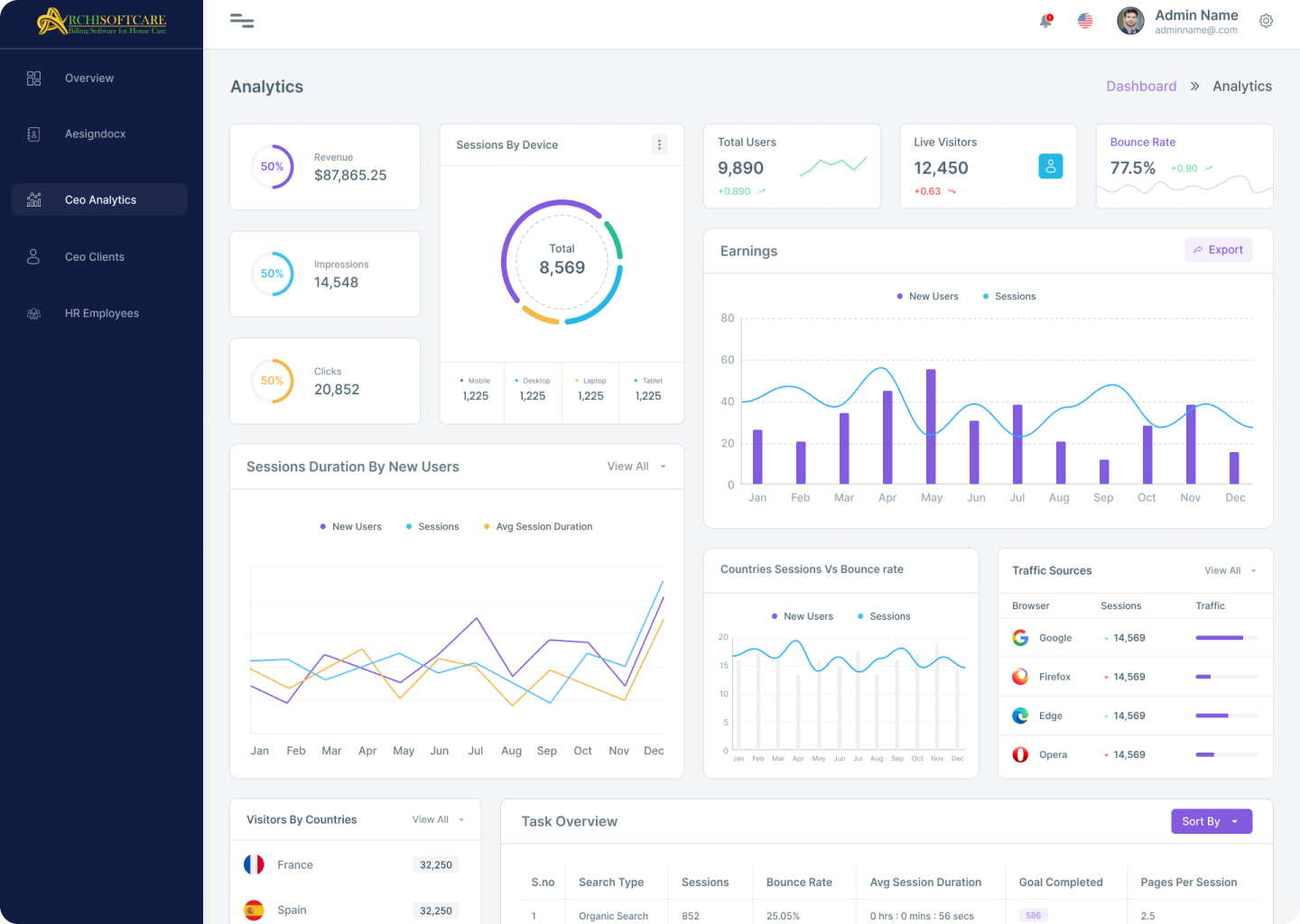
Task: Click the France row in Visitors list
Action: [352, 864]
